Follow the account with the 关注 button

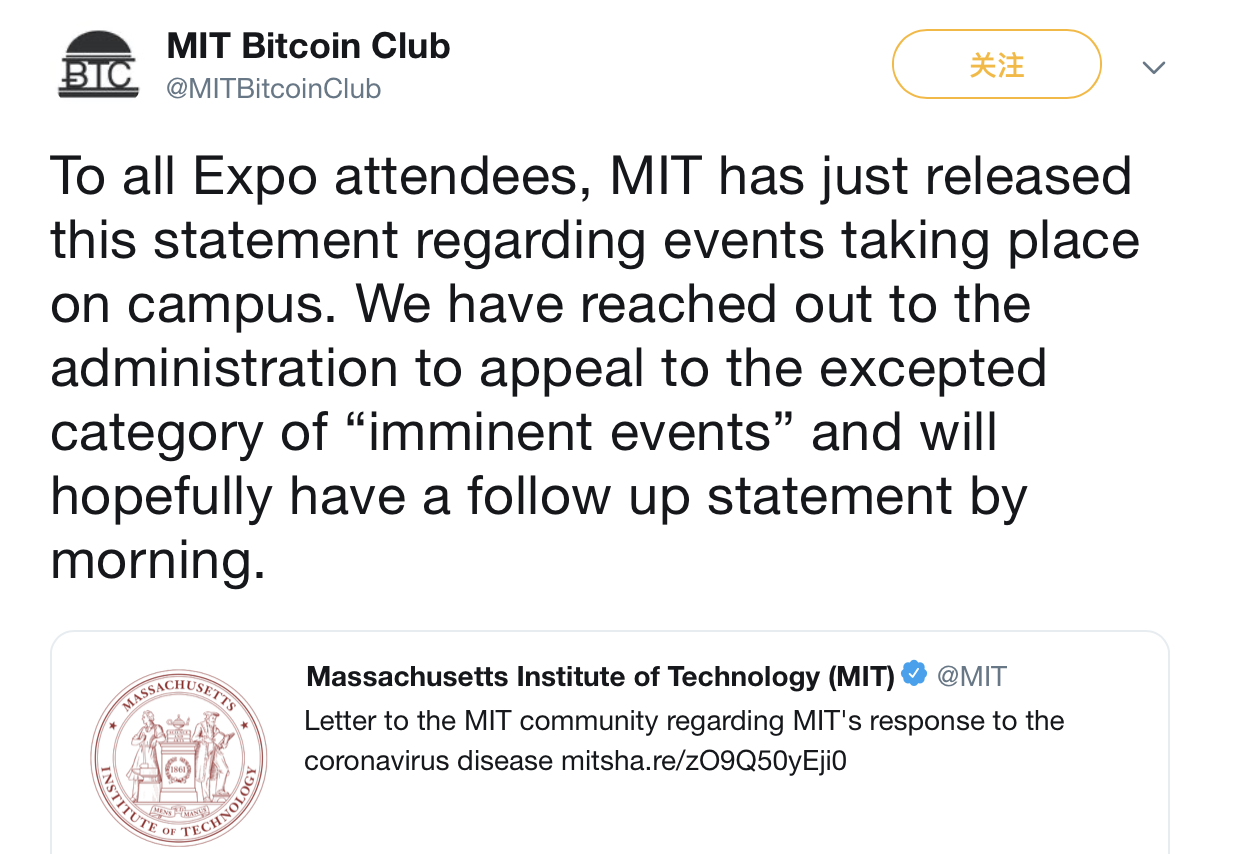pyautogui.click(x=996, y=65)
